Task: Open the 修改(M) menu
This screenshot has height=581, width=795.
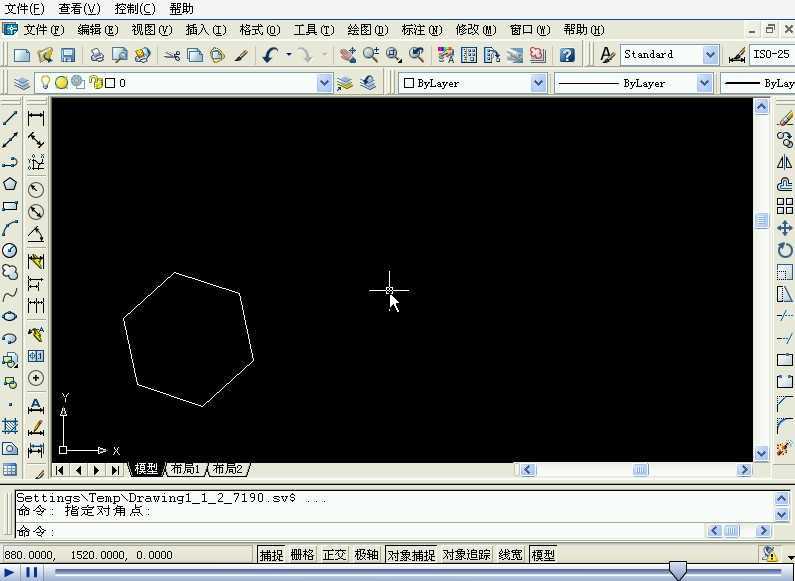Action: point(476,30)
